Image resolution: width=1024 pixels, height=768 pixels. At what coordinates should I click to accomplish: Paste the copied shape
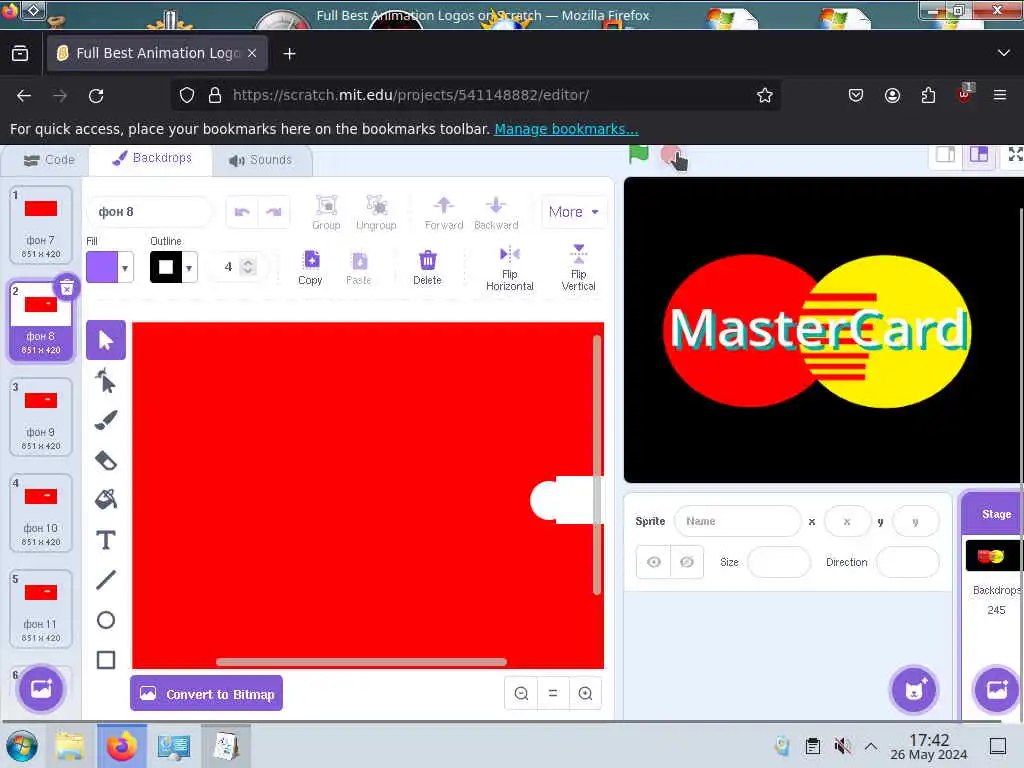click(359, 268)
